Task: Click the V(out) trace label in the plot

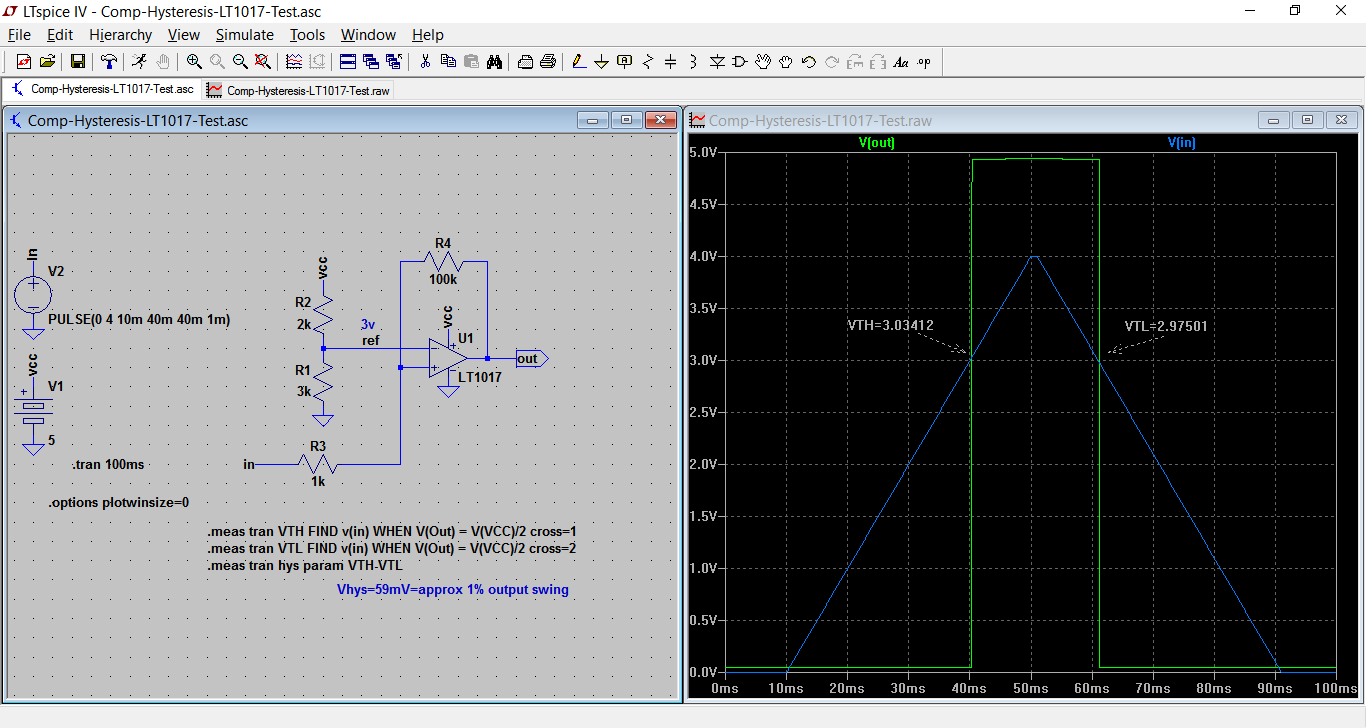Action: pos(877,143)
